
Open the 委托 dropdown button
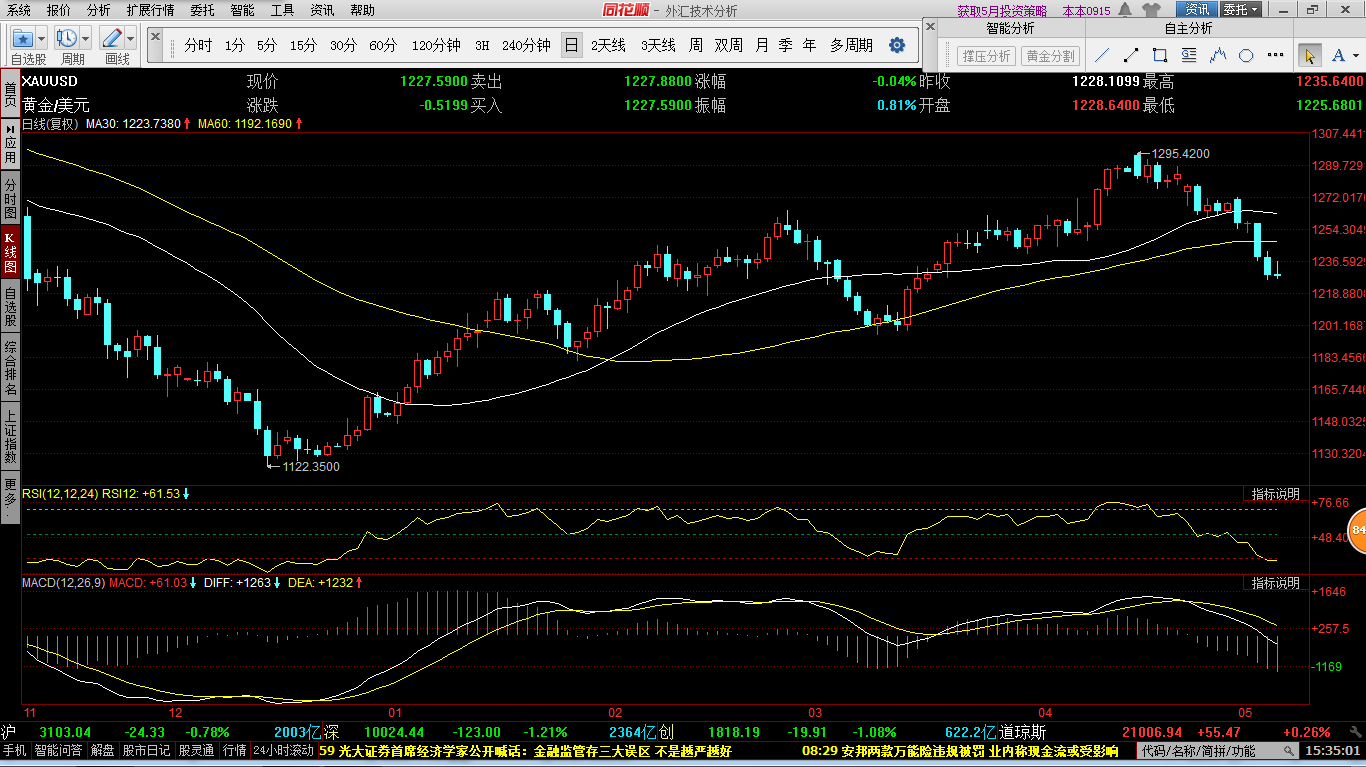(x=1241, y=10)
